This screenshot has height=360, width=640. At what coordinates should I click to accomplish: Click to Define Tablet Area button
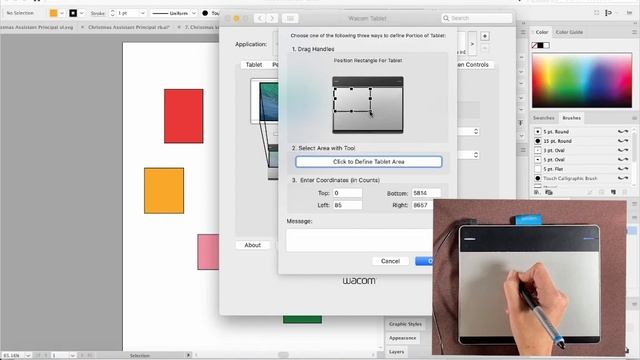369,162
